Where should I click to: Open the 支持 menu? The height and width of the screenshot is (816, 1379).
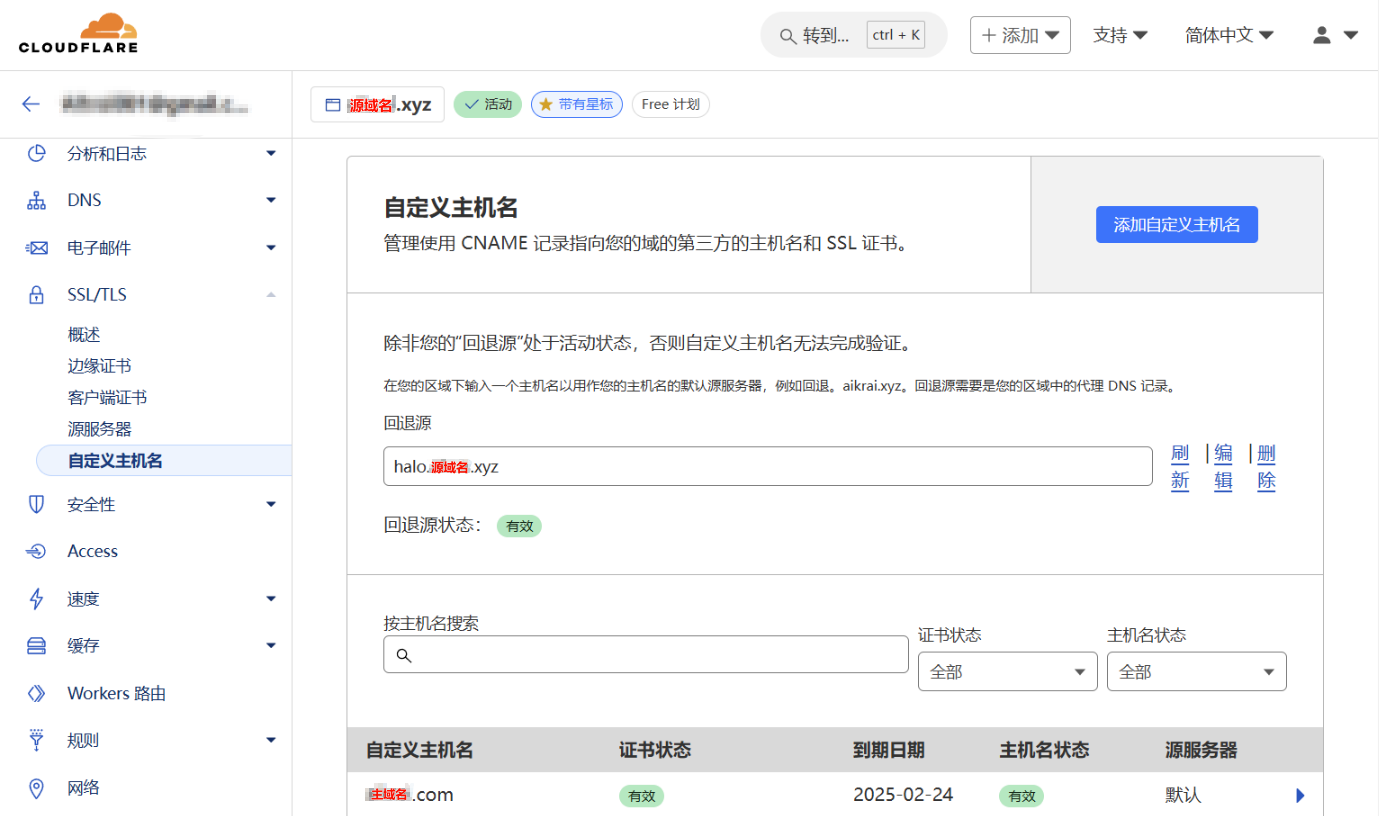1120,35
